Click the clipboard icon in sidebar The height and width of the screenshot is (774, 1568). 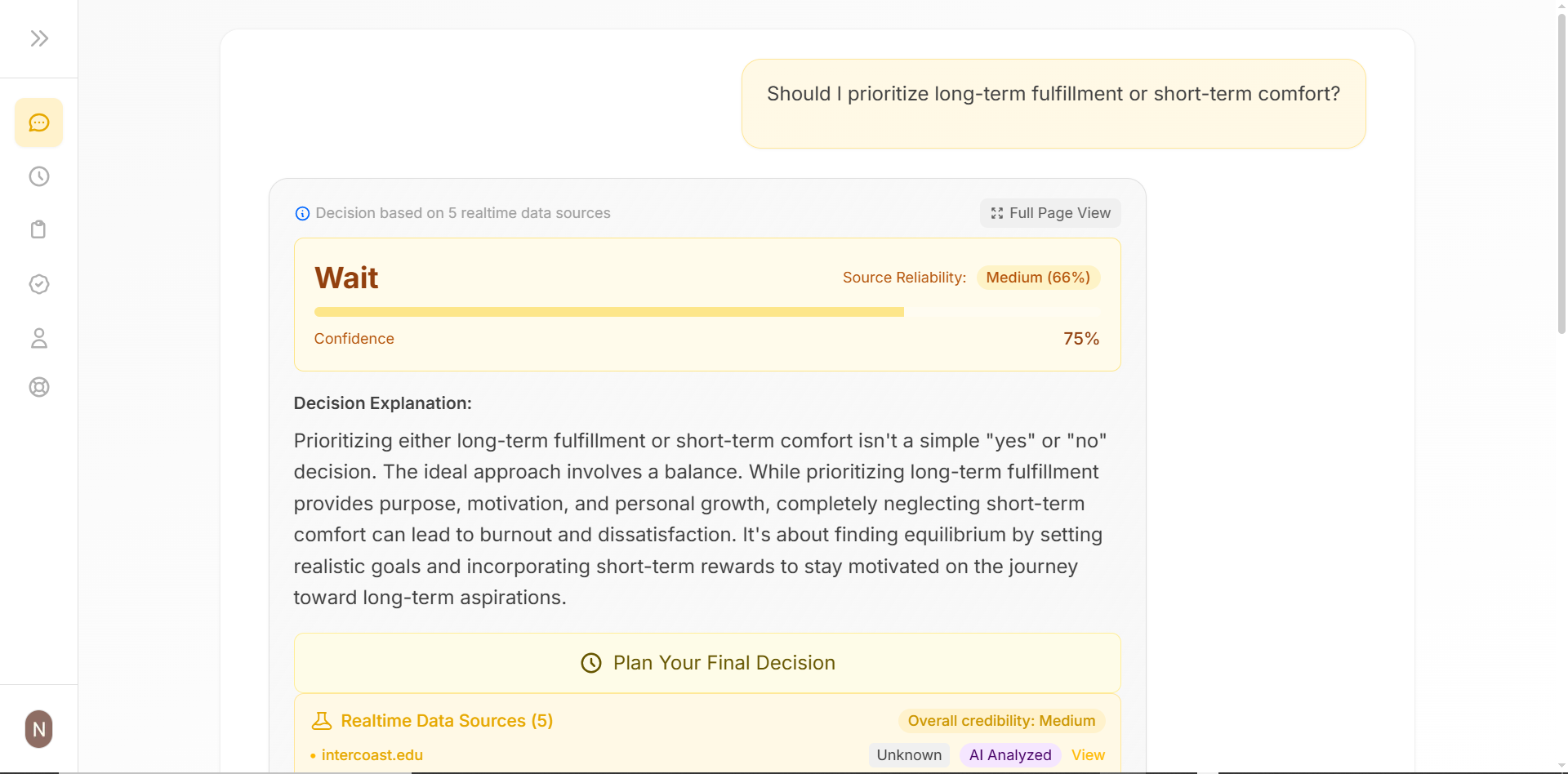pos(39,229)
